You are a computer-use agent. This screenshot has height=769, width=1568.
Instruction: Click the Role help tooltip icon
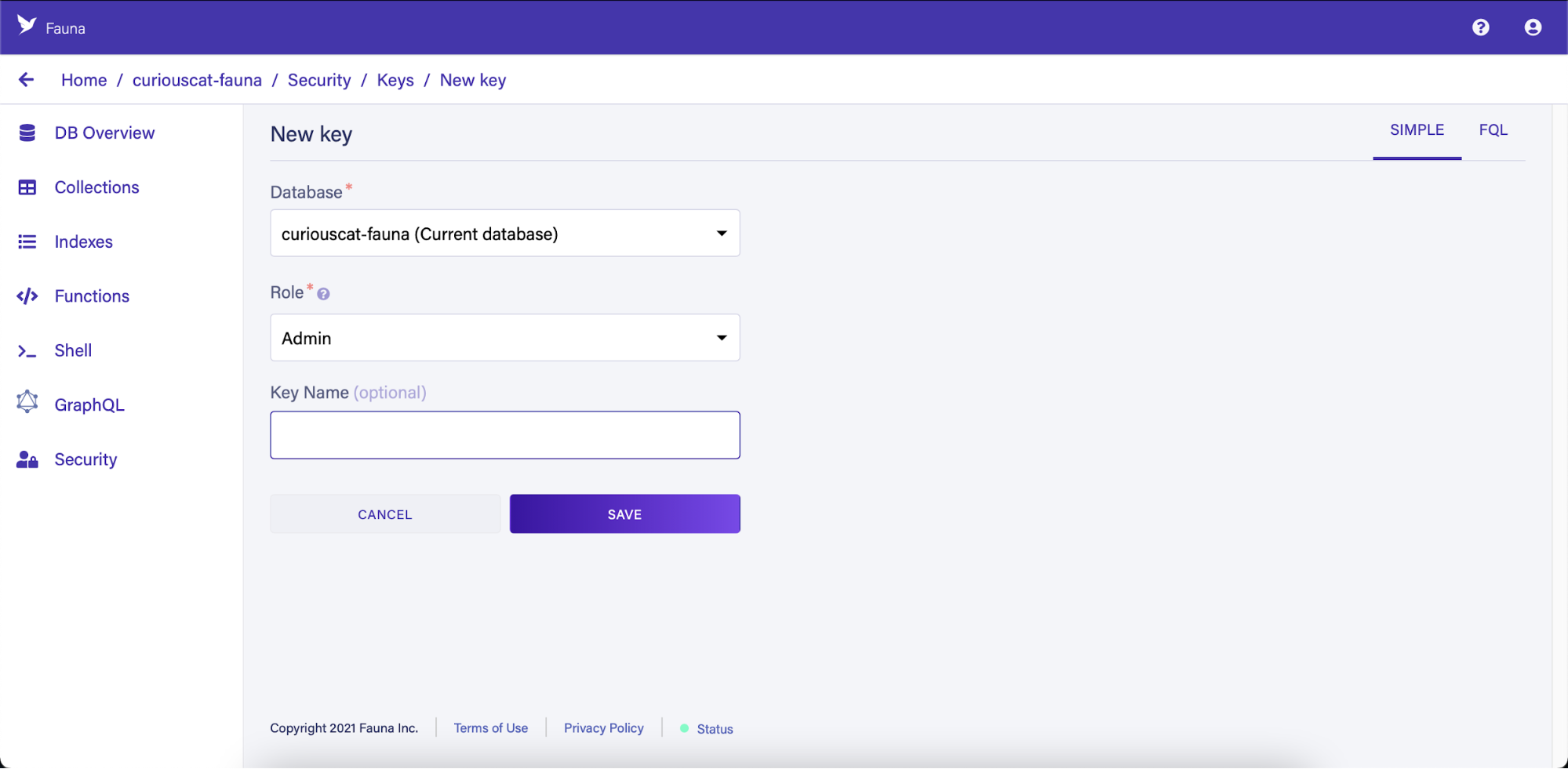pyautogui.click(x=323, y=293)
